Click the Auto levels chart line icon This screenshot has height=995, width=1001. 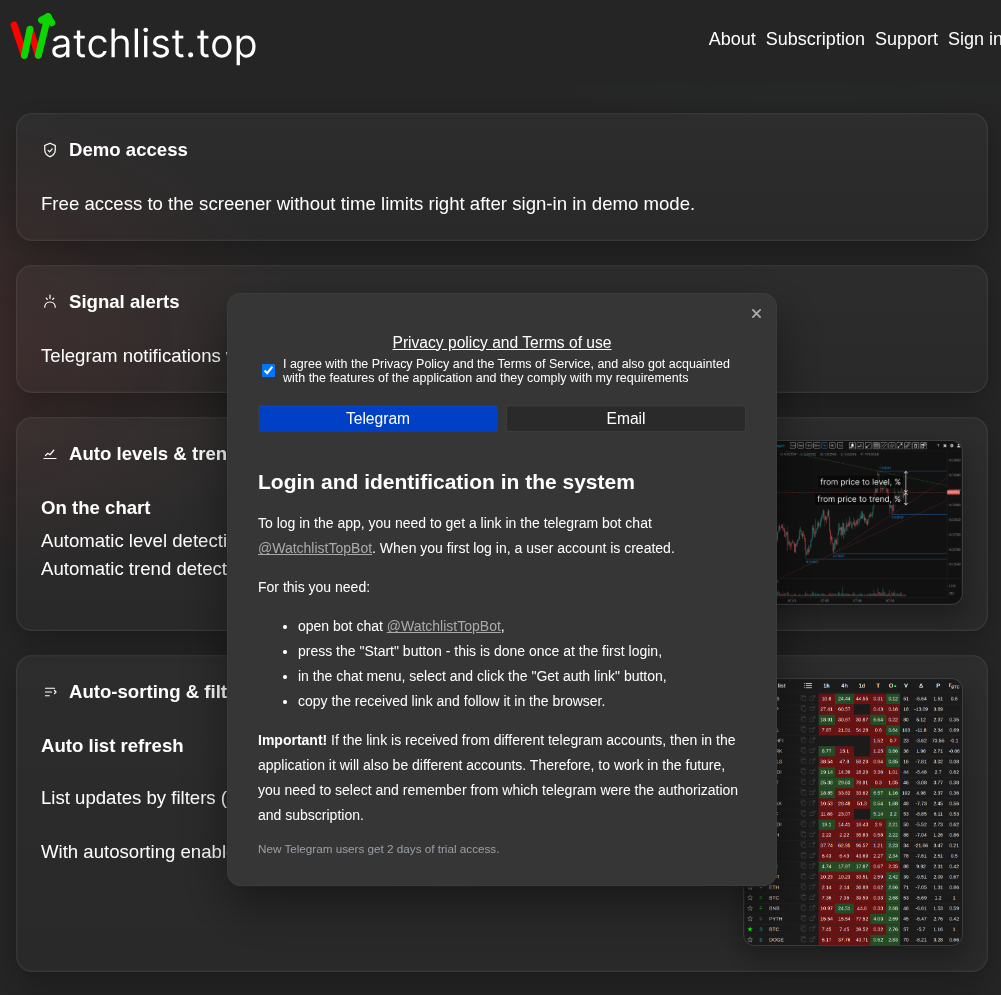[50, 454]
